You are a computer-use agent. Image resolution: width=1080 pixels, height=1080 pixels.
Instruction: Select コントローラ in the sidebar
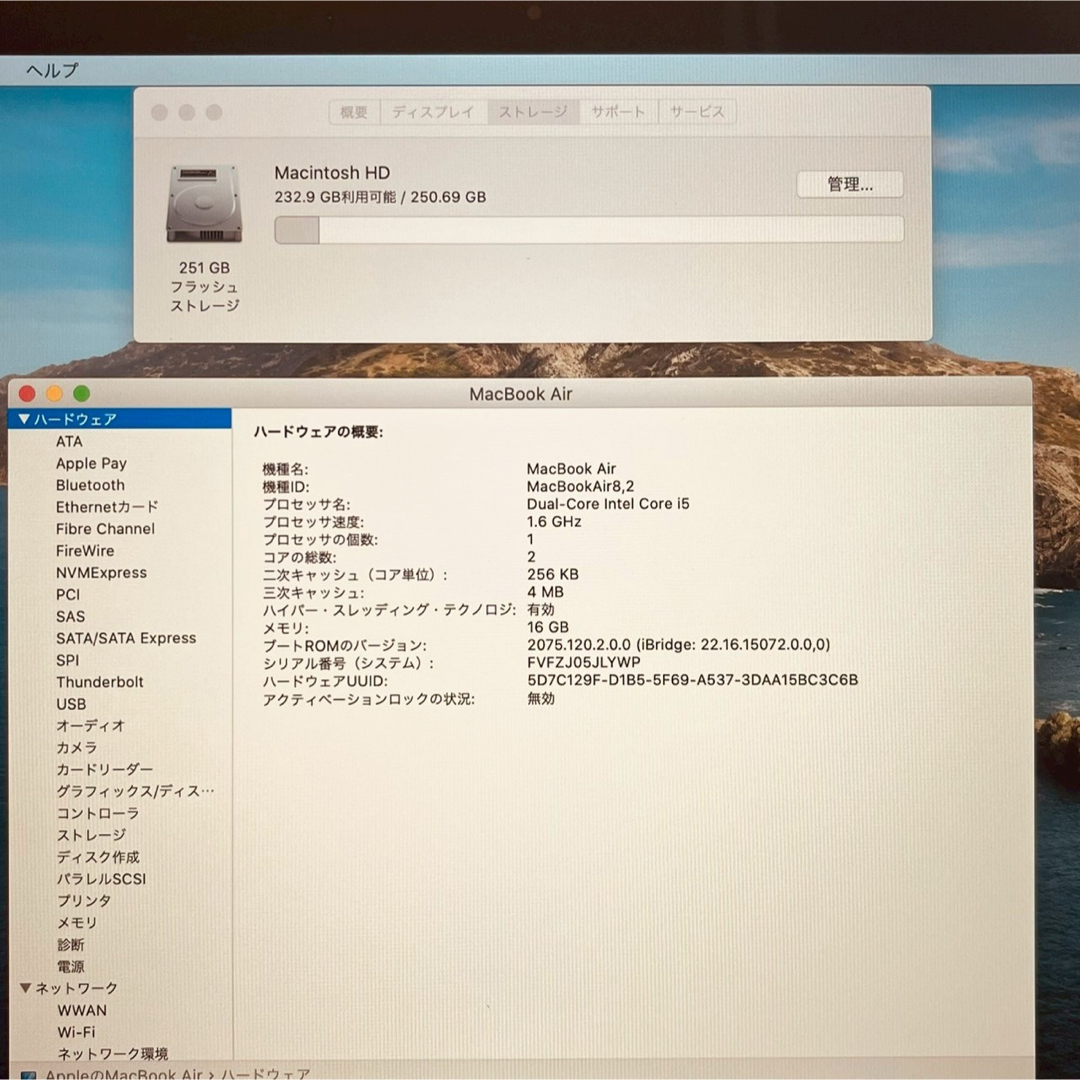pyautogui.click(x=97, y=813)
